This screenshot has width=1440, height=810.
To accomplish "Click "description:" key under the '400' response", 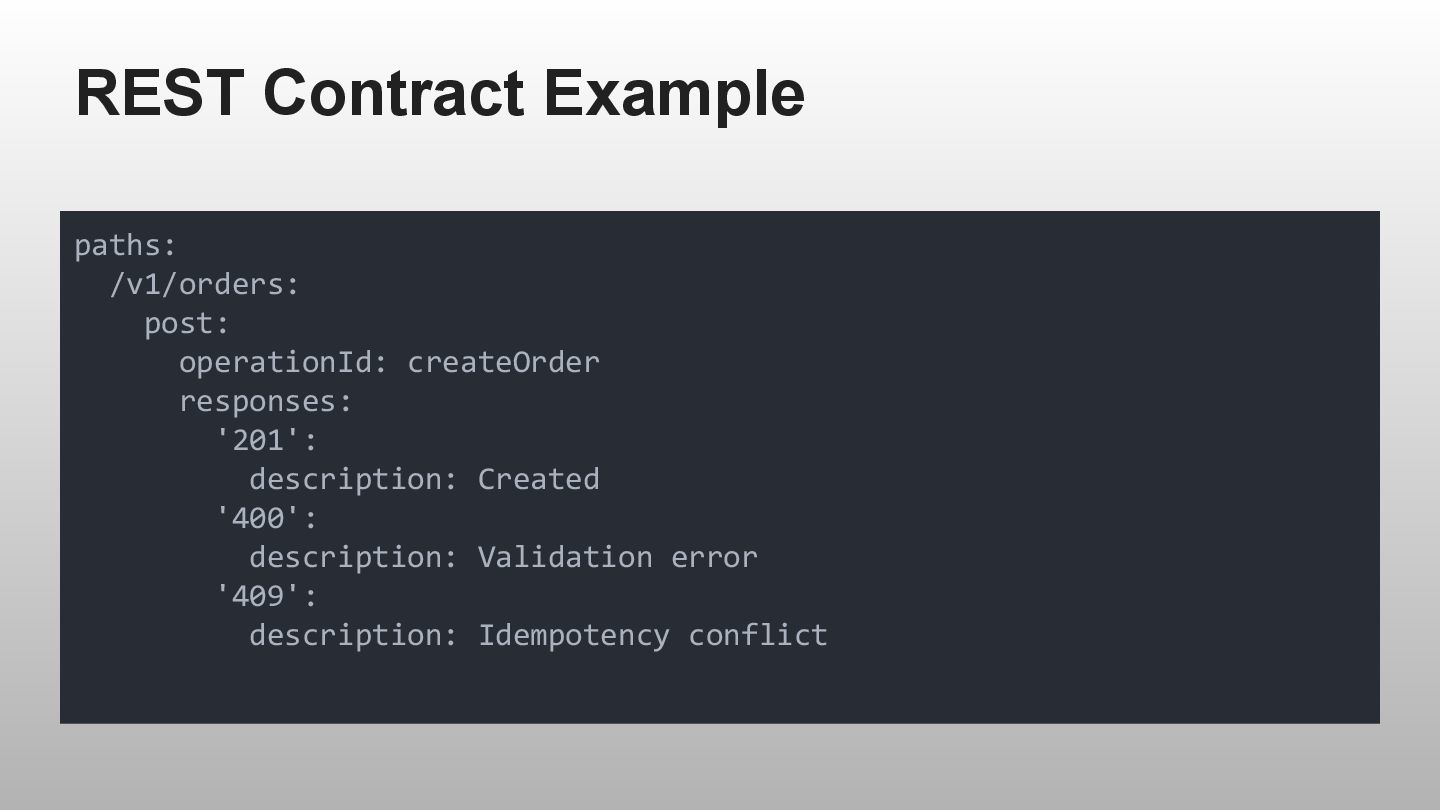I will tap(353, 557).
